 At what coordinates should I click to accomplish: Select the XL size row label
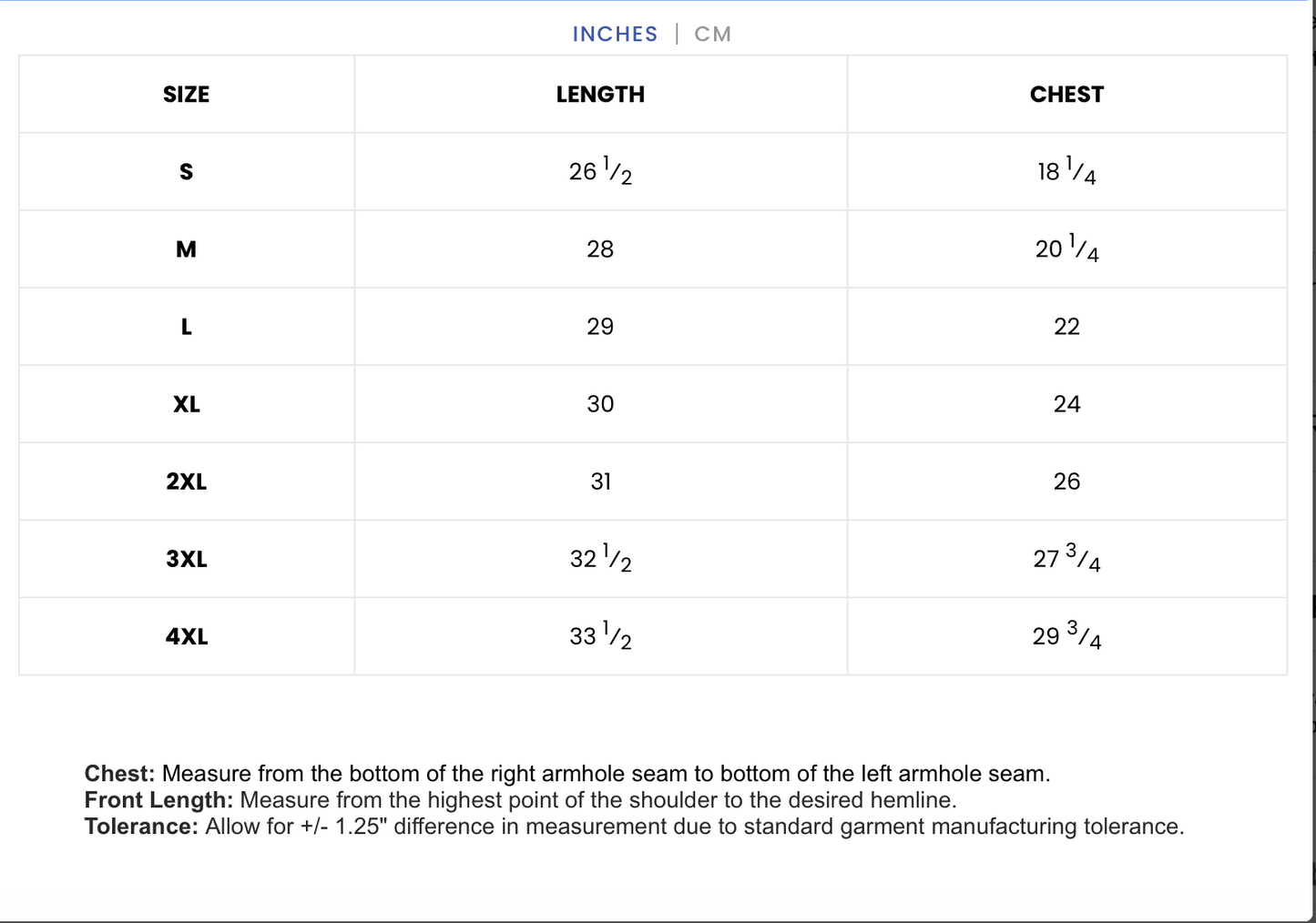[x=186, y=404]
